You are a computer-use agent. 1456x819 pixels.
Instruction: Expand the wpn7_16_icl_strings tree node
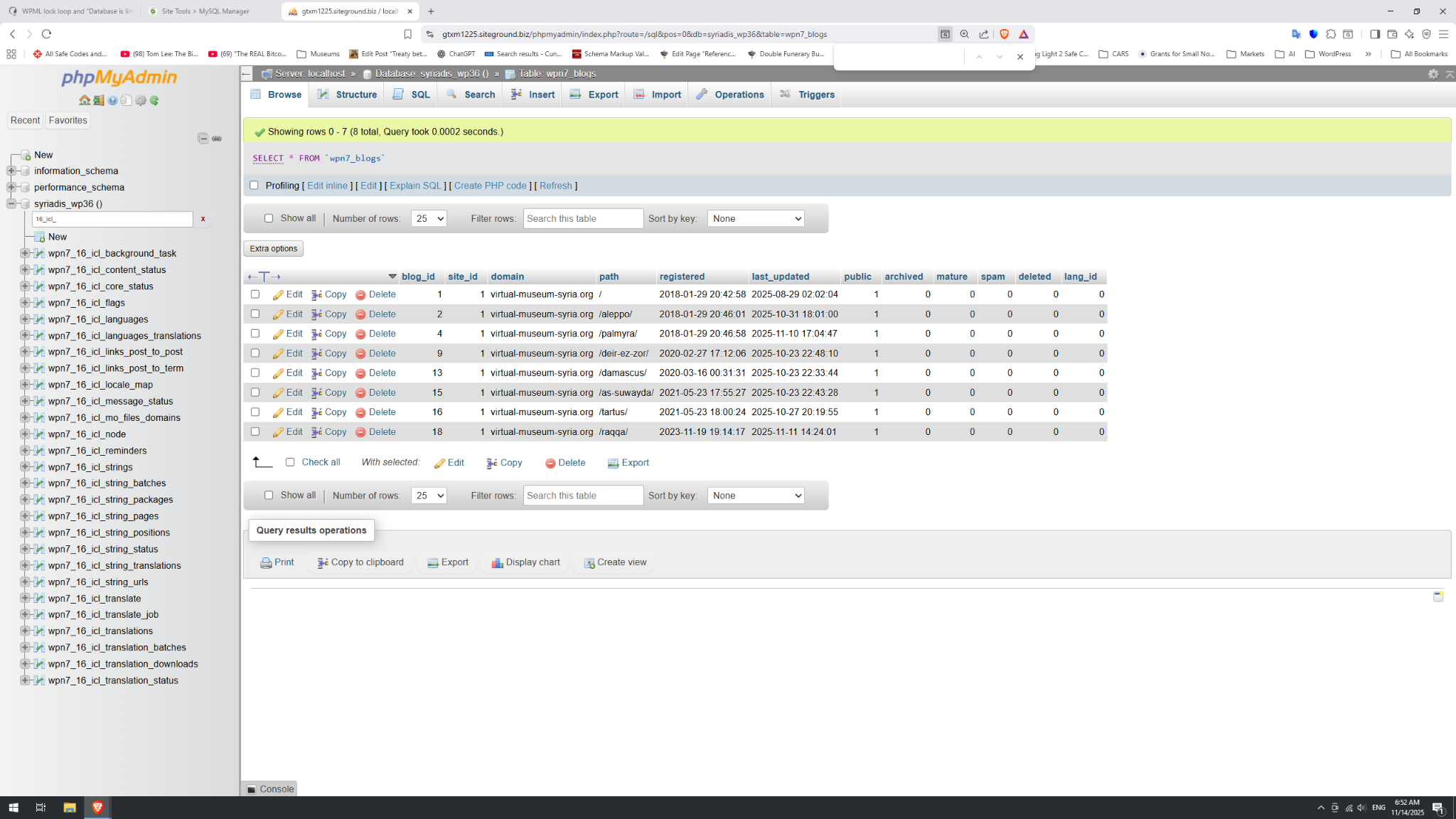pyautogui.click(x=25, y=467)
